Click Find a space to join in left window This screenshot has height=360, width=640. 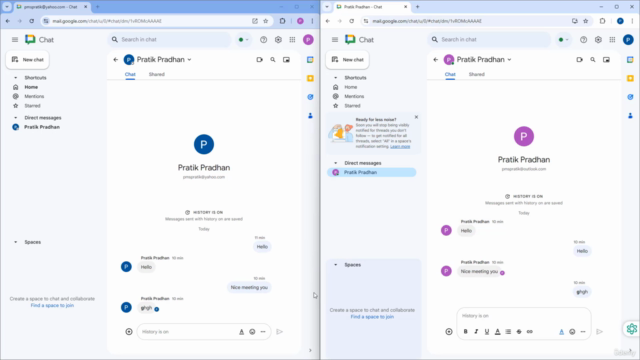tap(52, 305)
